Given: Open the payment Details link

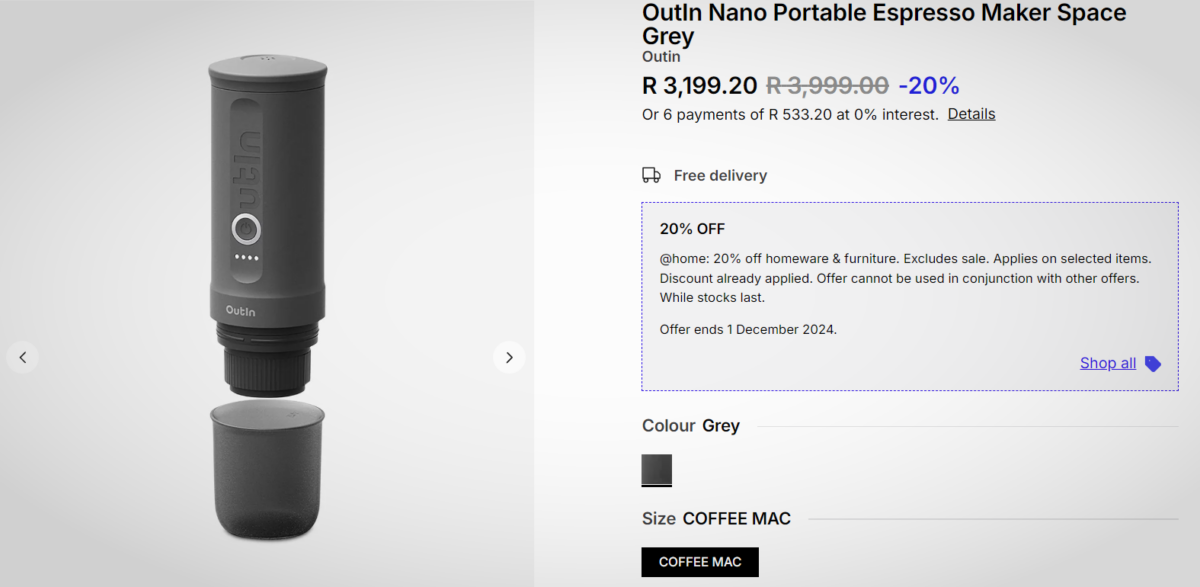Looking at the screenshot, I should (971, 114).
